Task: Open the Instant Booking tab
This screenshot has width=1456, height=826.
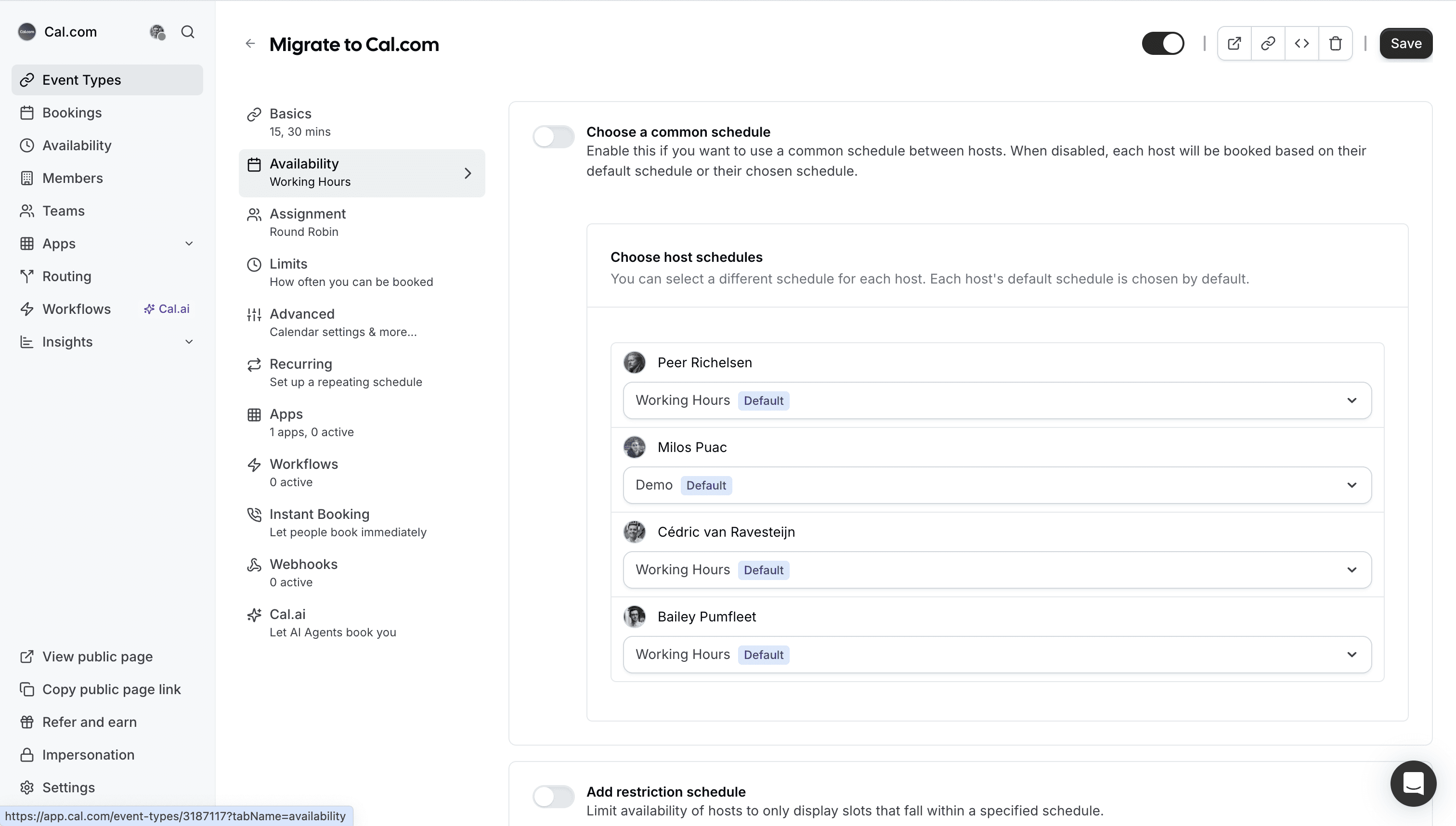Action: pyautogui.click(x=362, y=523)
